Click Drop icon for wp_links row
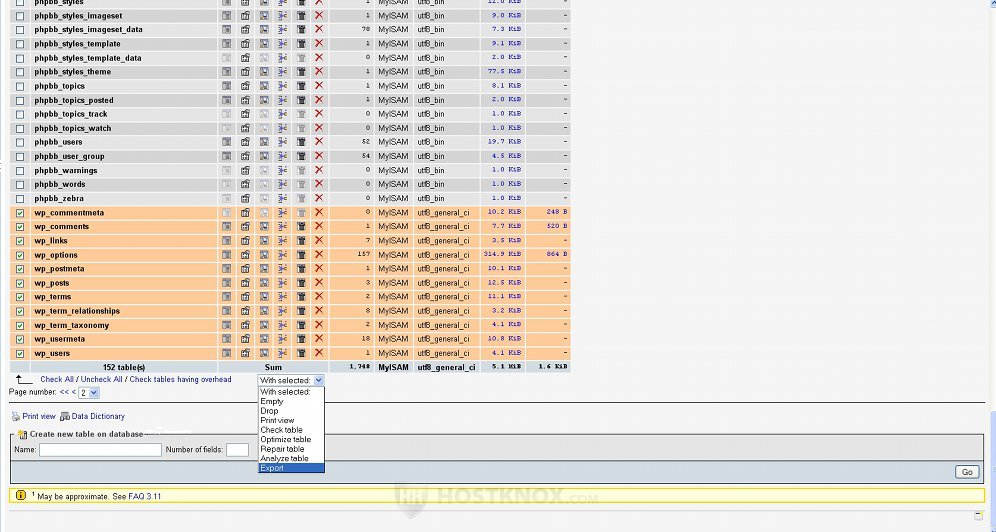Screen dimensions: 996x532 [319, 241]
